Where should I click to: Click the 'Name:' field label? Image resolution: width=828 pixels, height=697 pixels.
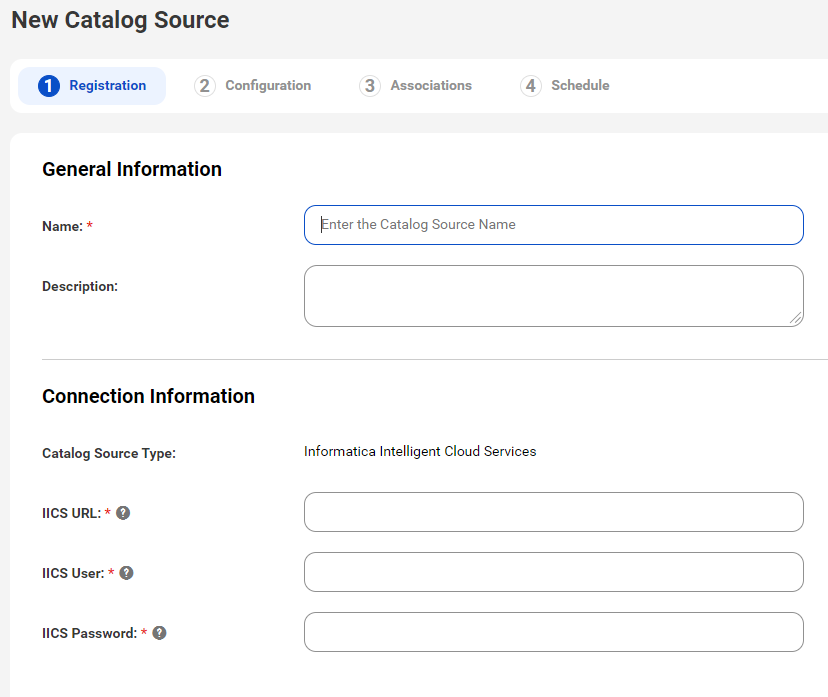tap(62, 227)
